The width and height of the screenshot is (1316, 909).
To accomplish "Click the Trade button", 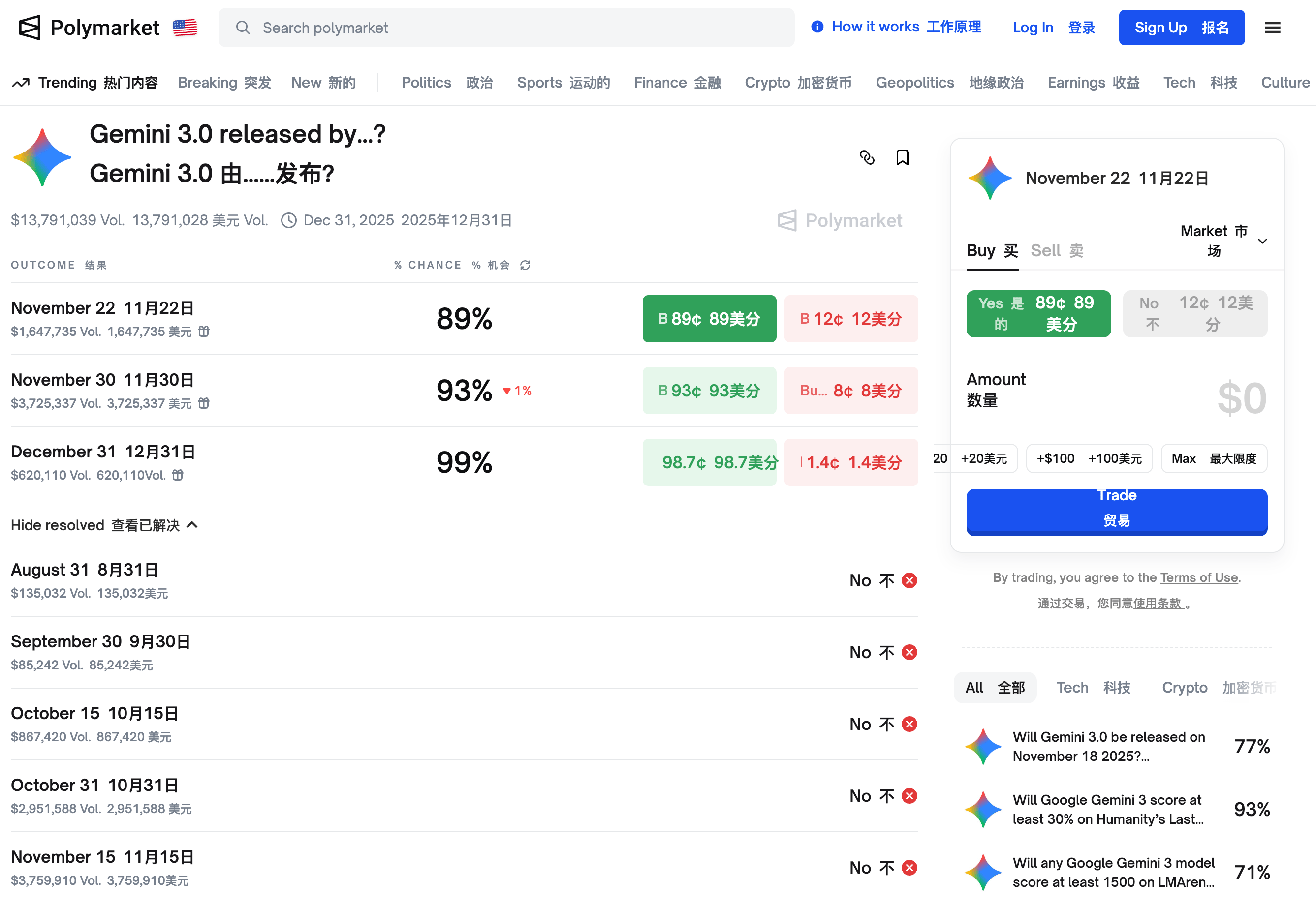I will tap(1116, 512).
